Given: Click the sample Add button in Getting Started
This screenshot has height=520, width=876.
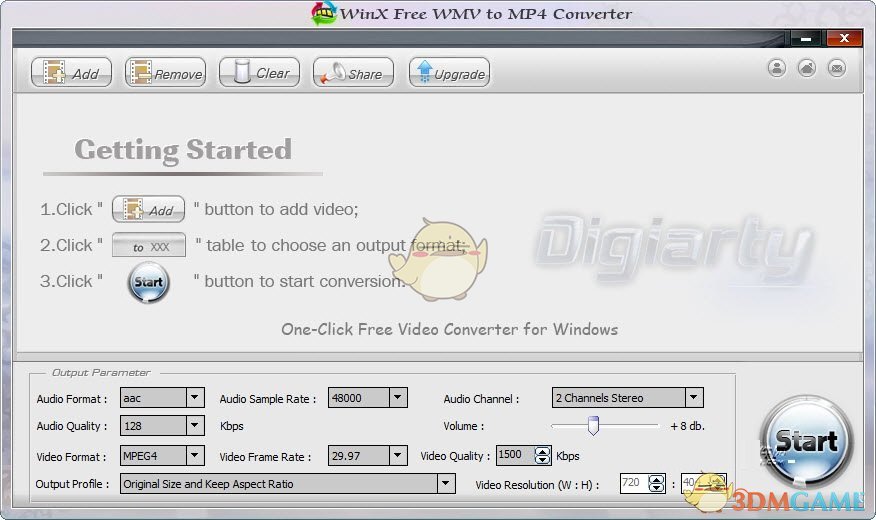Looking at the screenshot, I should (x=149, y=209).
